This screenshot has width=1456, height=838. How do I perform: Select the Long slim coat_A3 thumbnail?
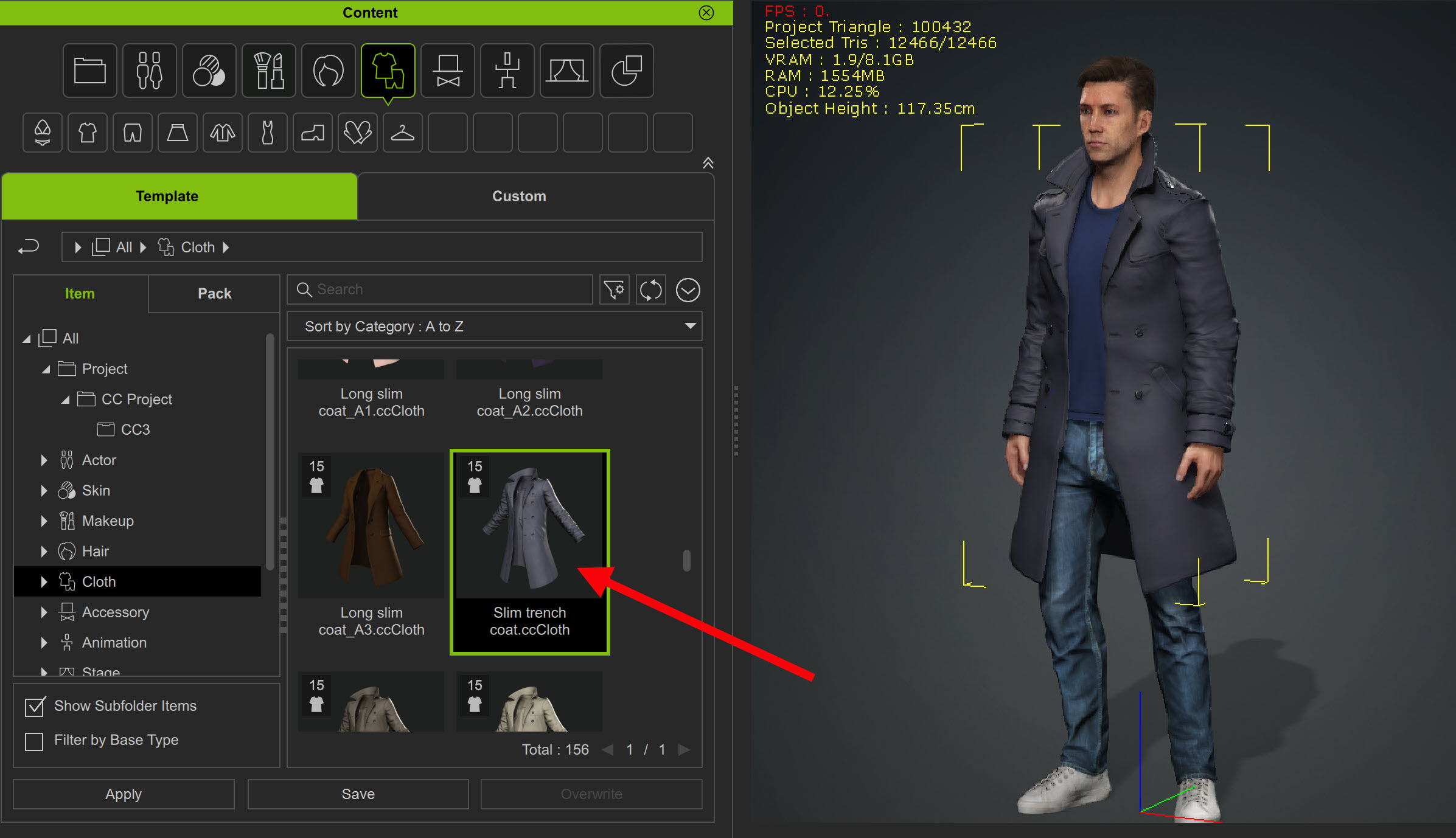371,526
